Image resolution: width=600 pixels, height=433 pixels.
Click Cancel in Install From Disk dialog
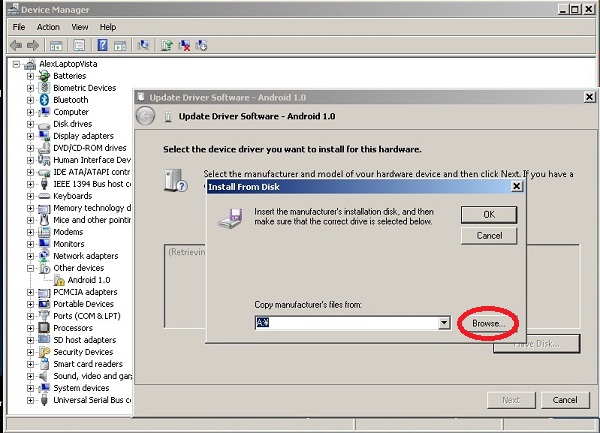(x=489, y=236)
